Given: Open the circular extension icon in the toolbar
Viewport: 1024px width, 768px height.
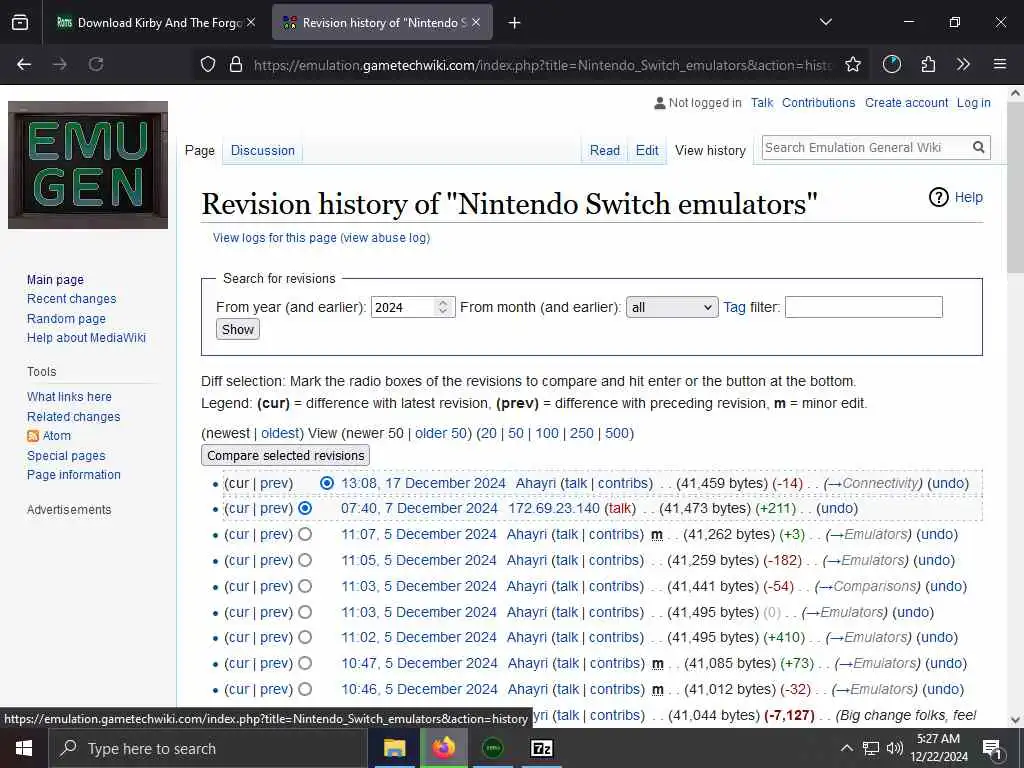Looking at the screenshot, I should (x=891, y=64).
